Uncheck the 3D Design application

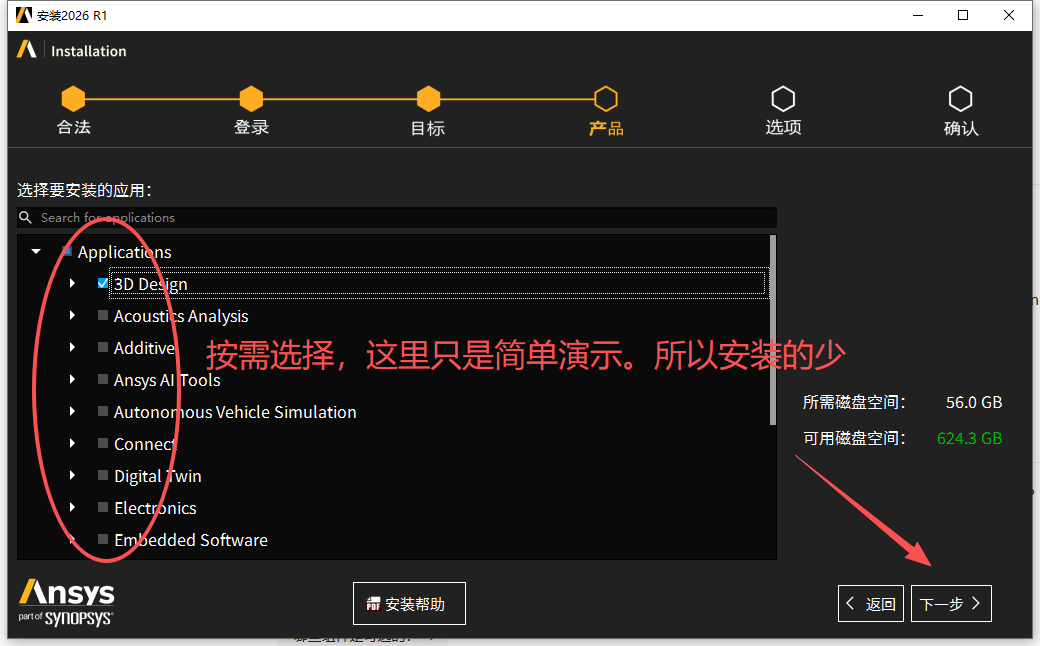[102, 283]
